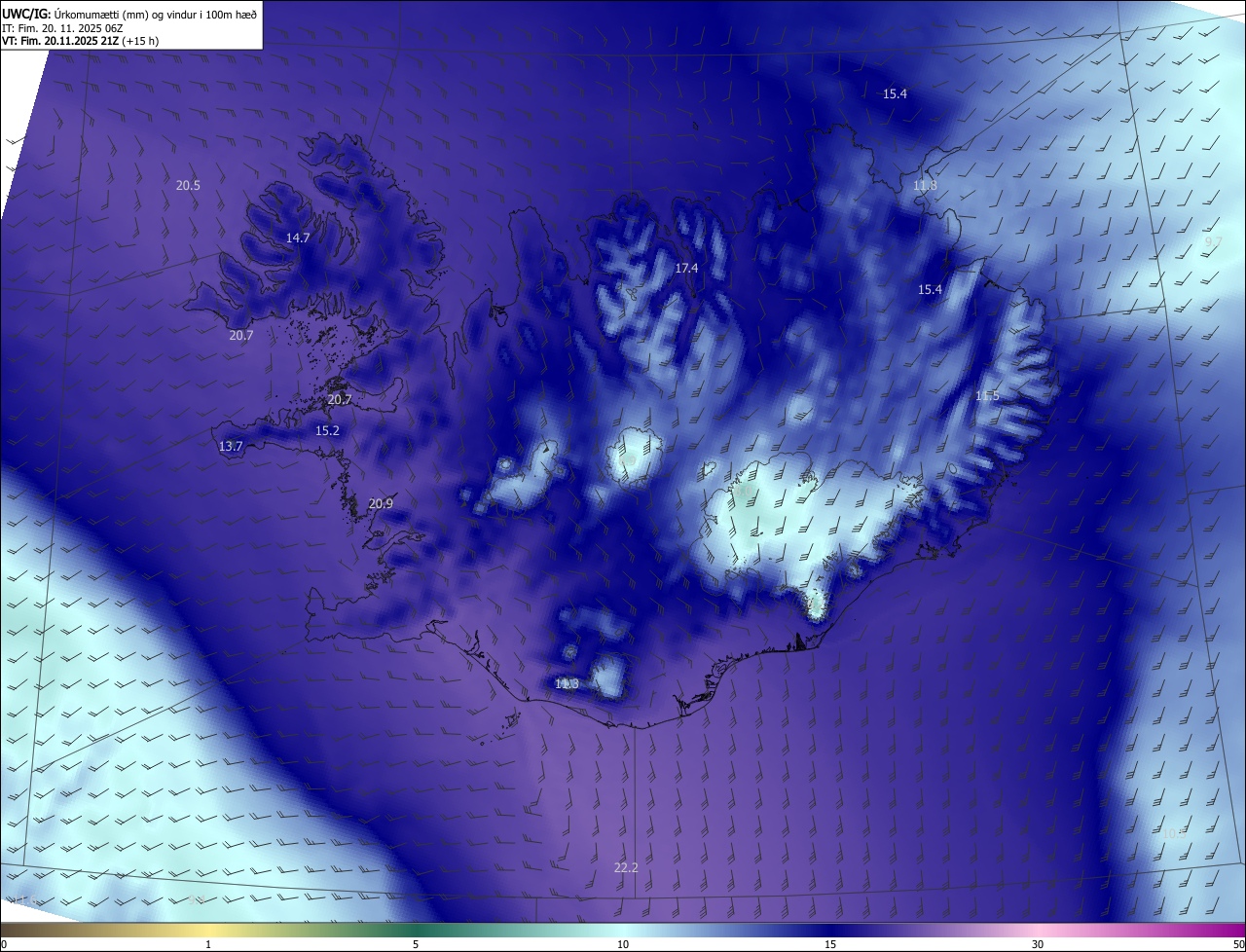This screenshot has width=1246, height=952.
Task: Click the colorbar label 1
Action: [208, 944]
